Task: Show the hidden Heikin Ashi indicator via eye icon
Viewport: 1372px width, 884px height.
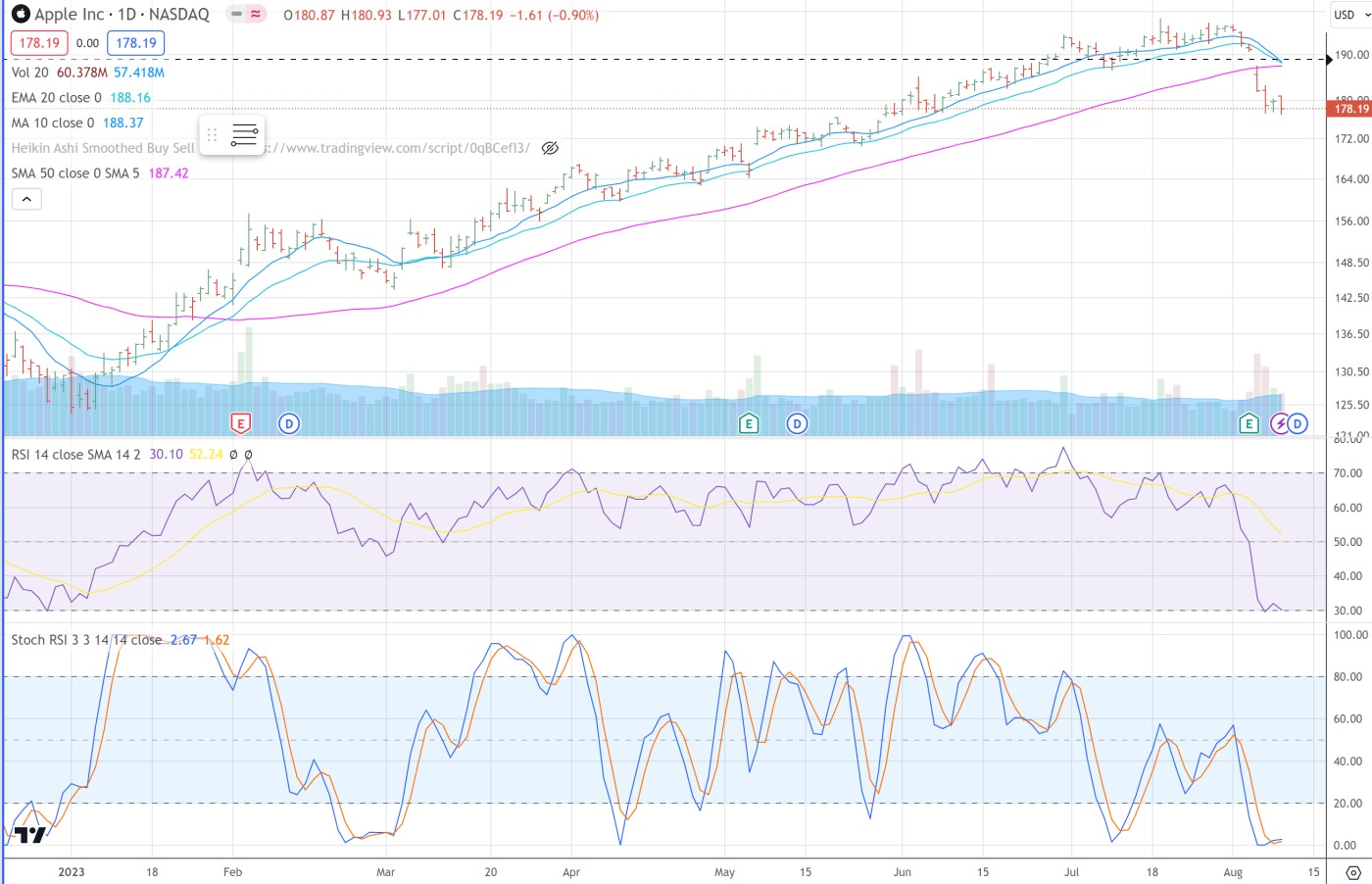Action: (550, 148)
